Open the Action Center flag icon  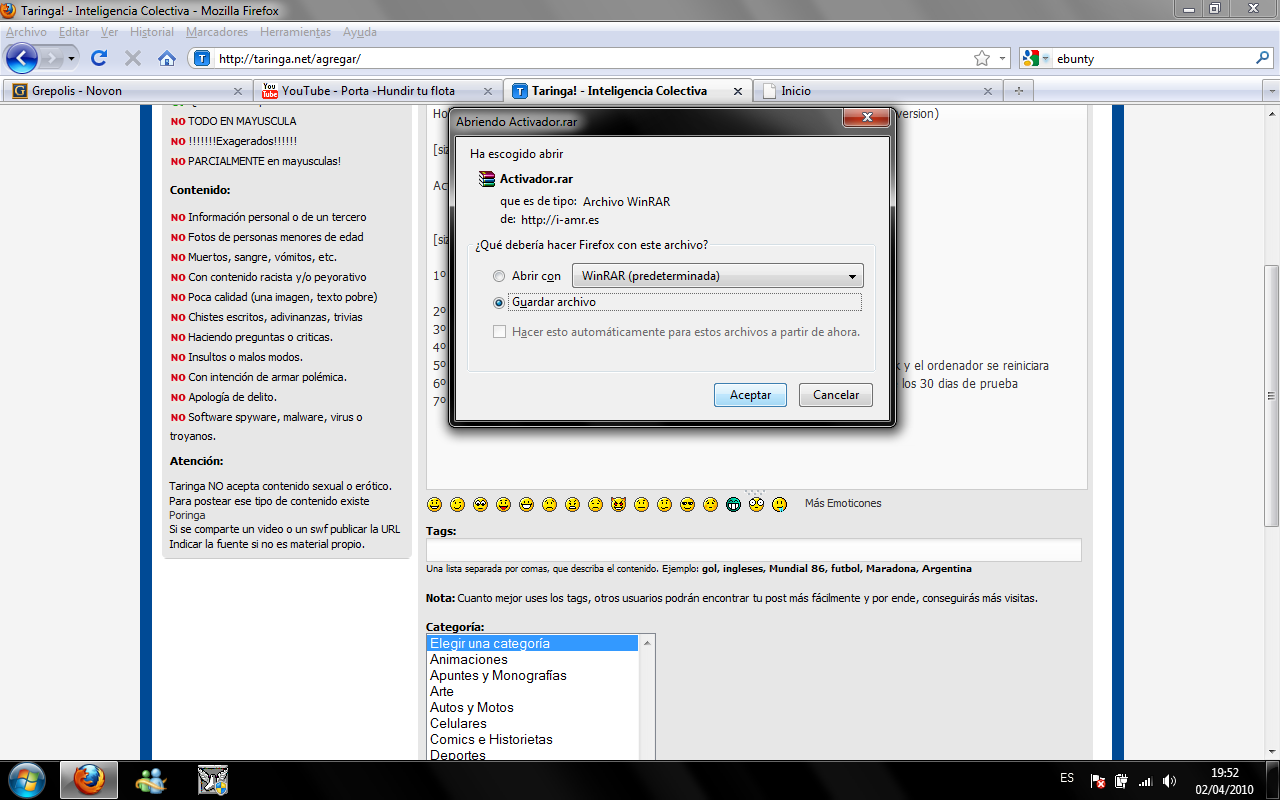point(1098,781)
